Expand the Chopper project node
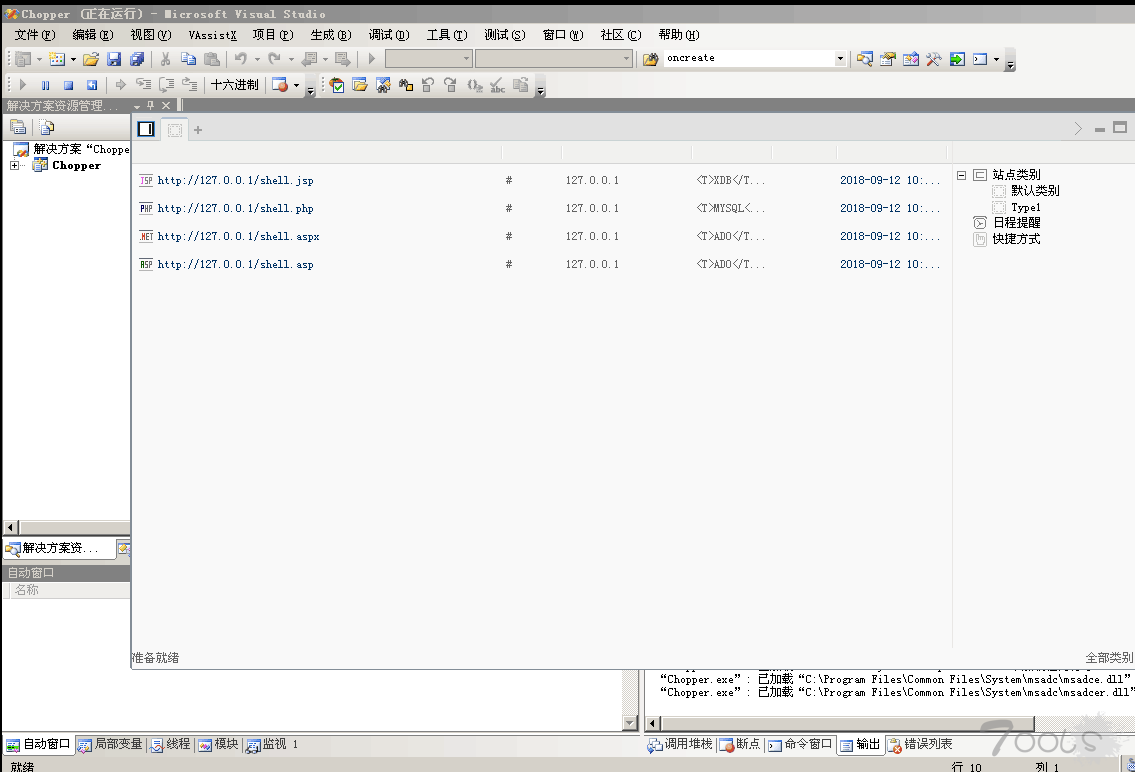The height and width of the screenshot is (772, 1135). tap(14, 166)
